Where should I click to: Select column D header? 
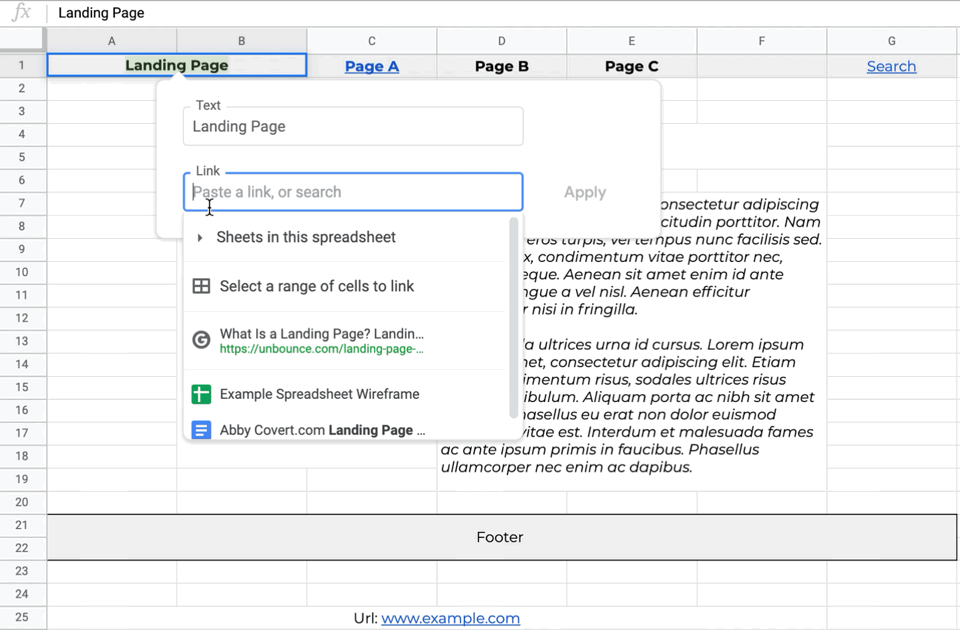[x=501, y=41]
